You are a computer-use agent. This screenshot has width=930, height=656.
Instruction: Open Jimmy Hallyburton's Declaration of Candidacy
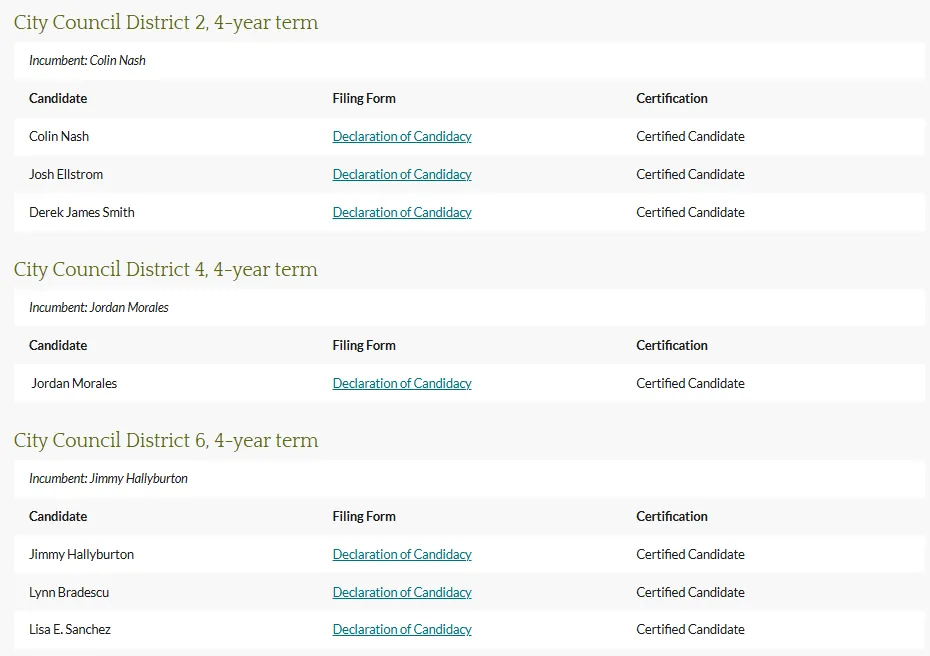[x=402, y=554]
